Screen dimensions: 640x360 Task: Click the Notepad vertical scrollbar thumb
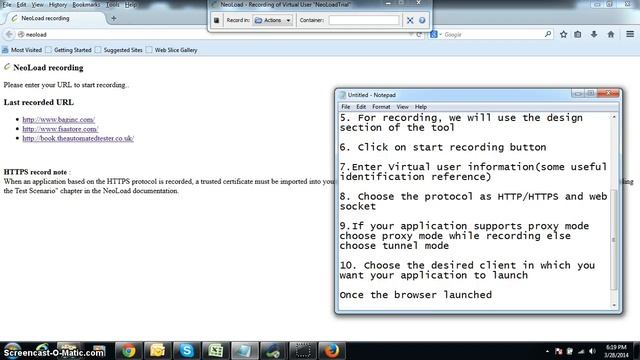click(613, 240)
